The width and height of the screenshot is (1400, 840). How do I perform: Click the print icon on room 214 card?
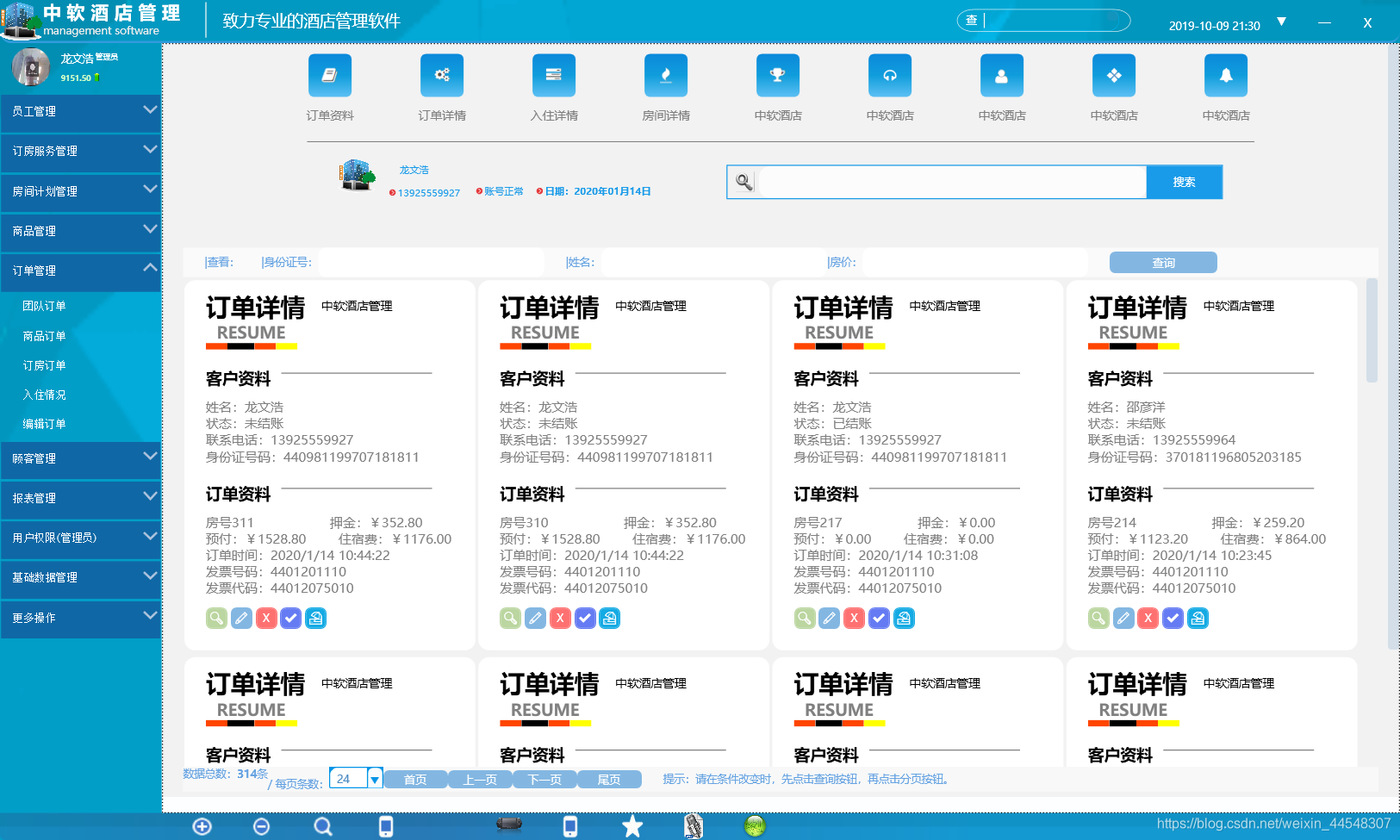[1198, 618]
